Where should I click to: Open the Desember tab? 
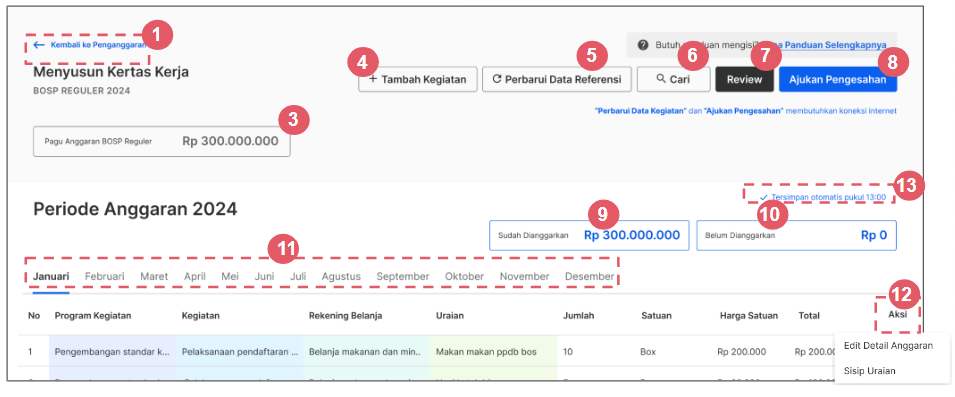[589, 276]
